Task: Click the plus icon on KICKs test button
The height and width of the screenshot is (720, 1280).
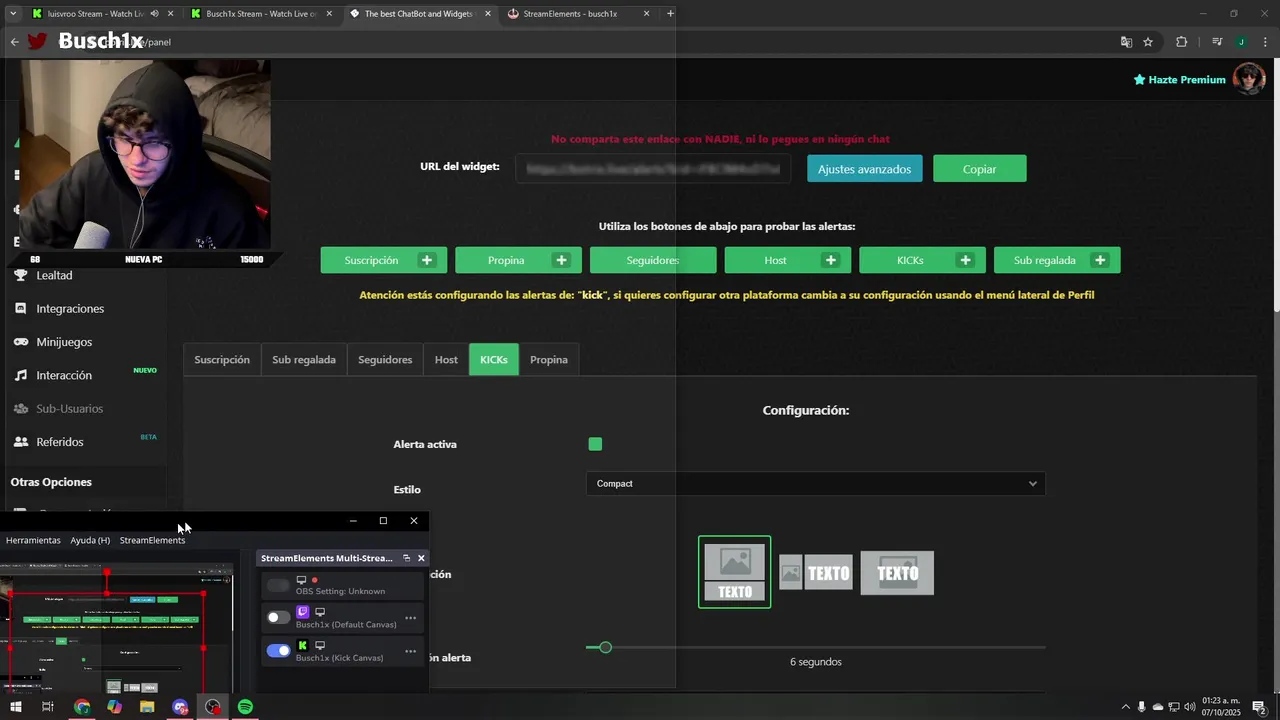Action: pyautogui.click(x=965, y=260)
